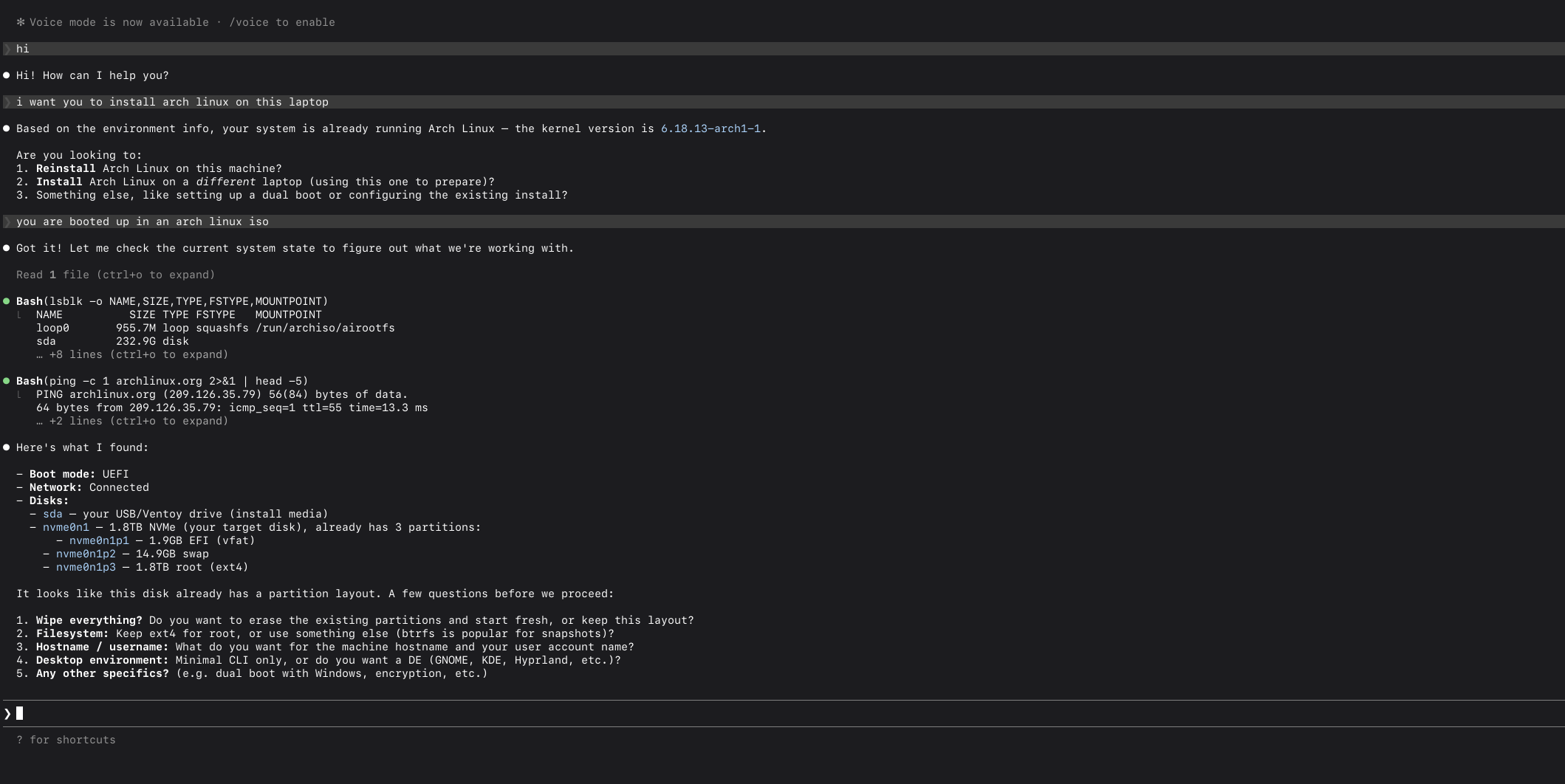This screenshot has width=1565, height=784.
Task: Click the bullet beside "Here's what I found:"
Action: click(7, 447)
